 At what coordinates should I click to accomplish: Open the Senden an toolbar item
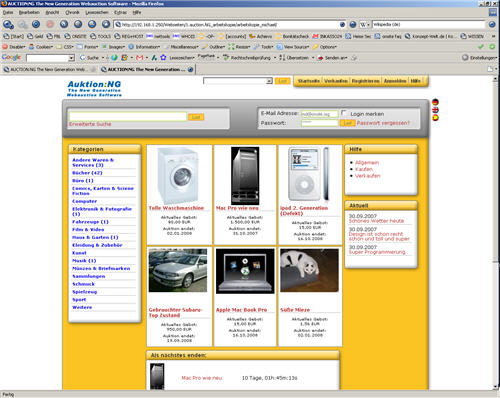(332, 58)
